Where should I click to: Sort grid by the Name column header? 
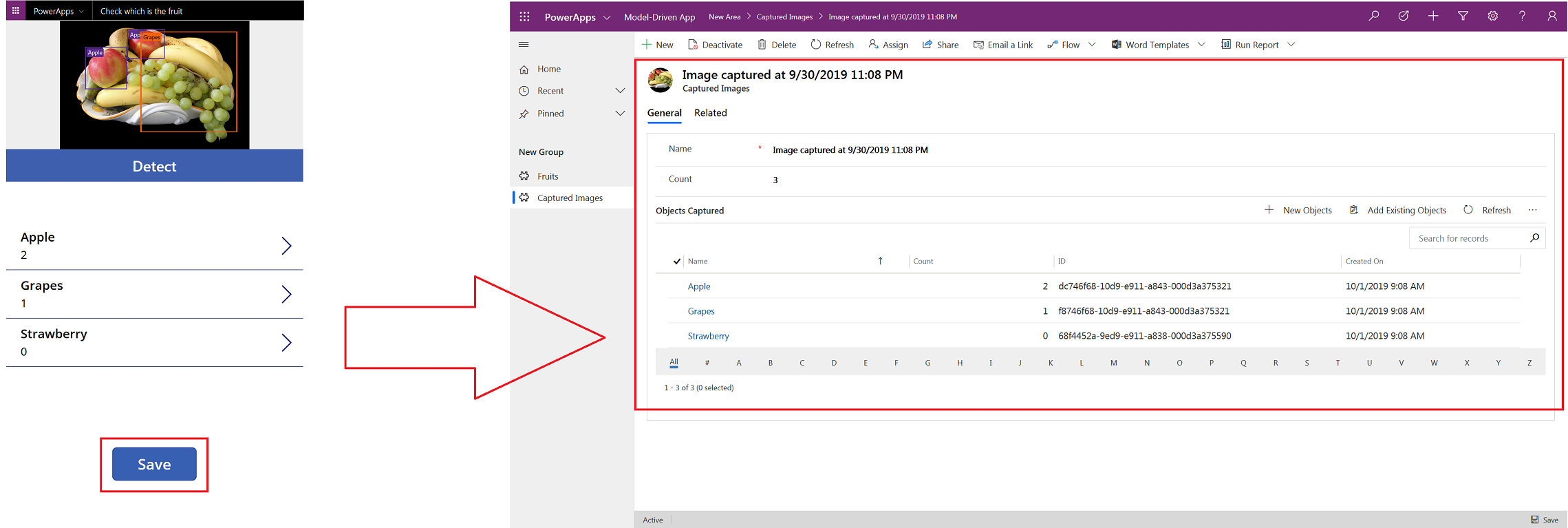point(698,262)
